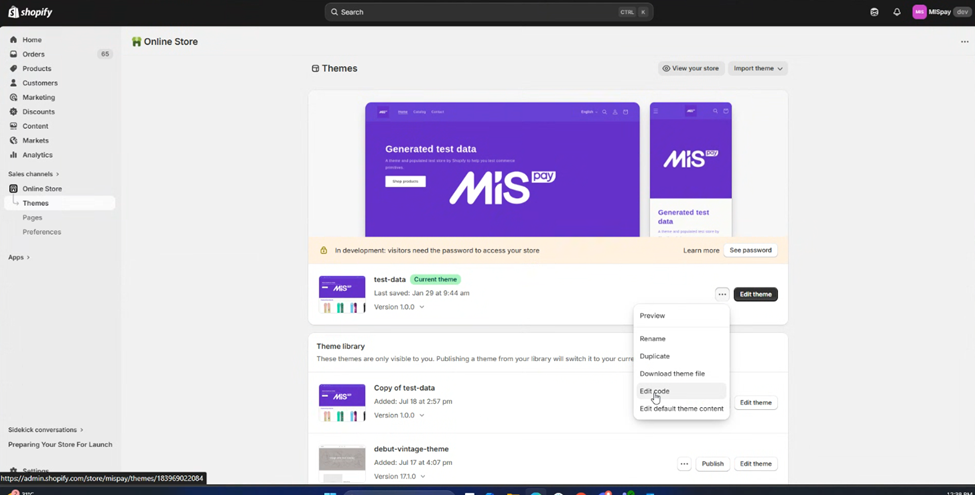Open page options three-dot menu at top right
The image size is (975, 495).
tap(964, 42)
